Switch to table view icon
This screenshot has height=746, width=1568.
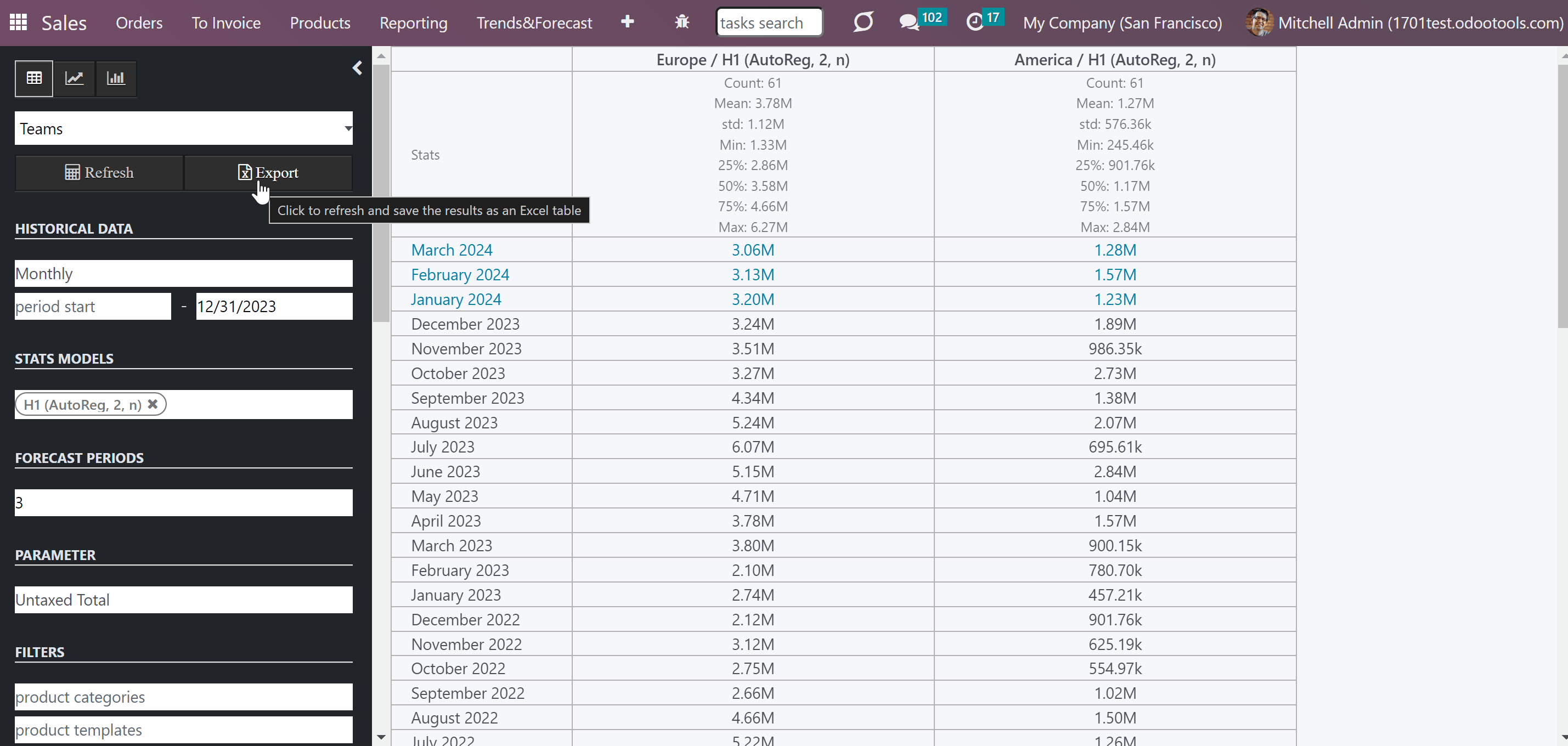coord(34,78)
